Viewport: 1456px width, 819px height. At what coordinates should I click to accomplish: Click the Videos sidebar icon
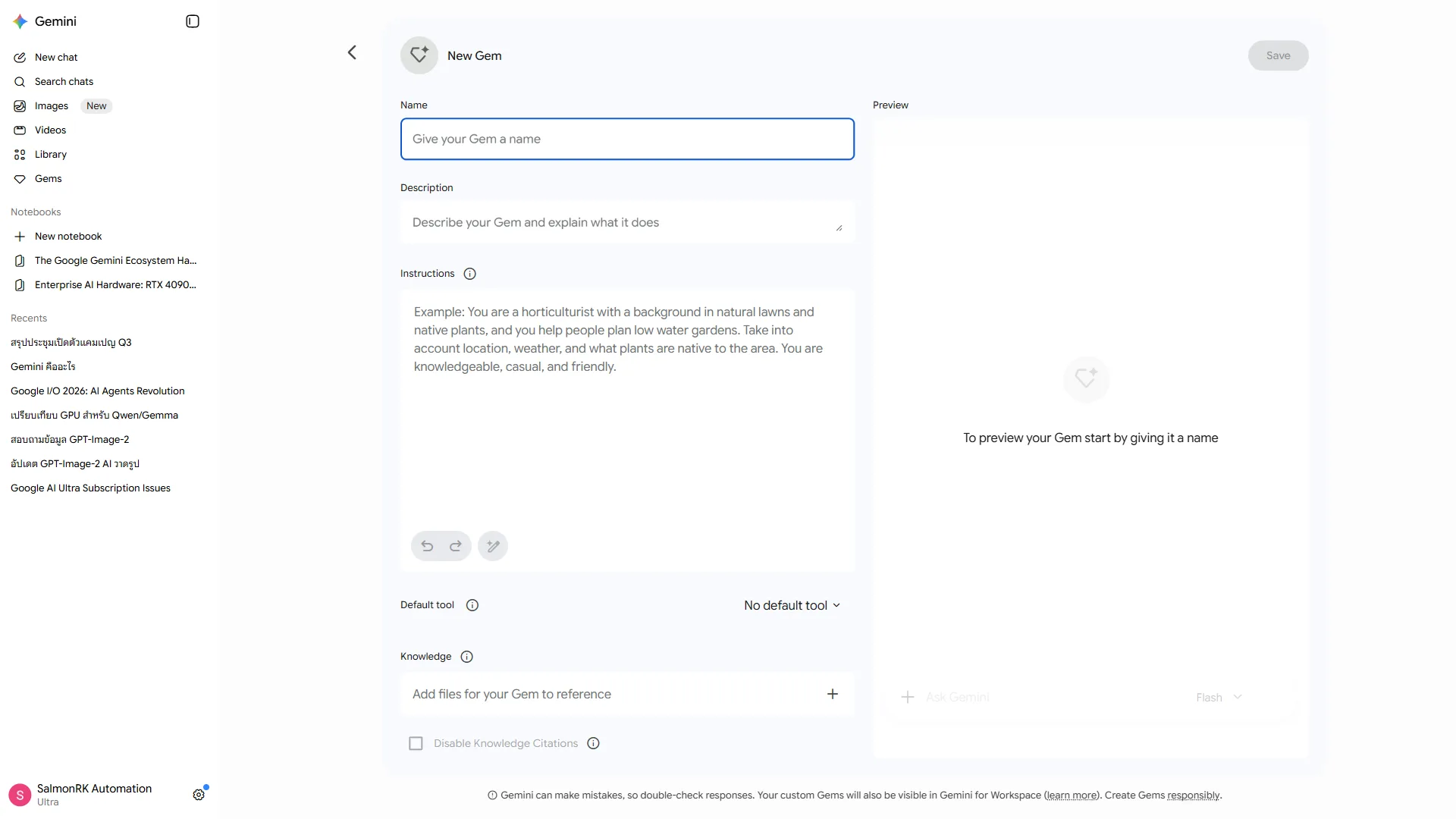click(20, 130)
